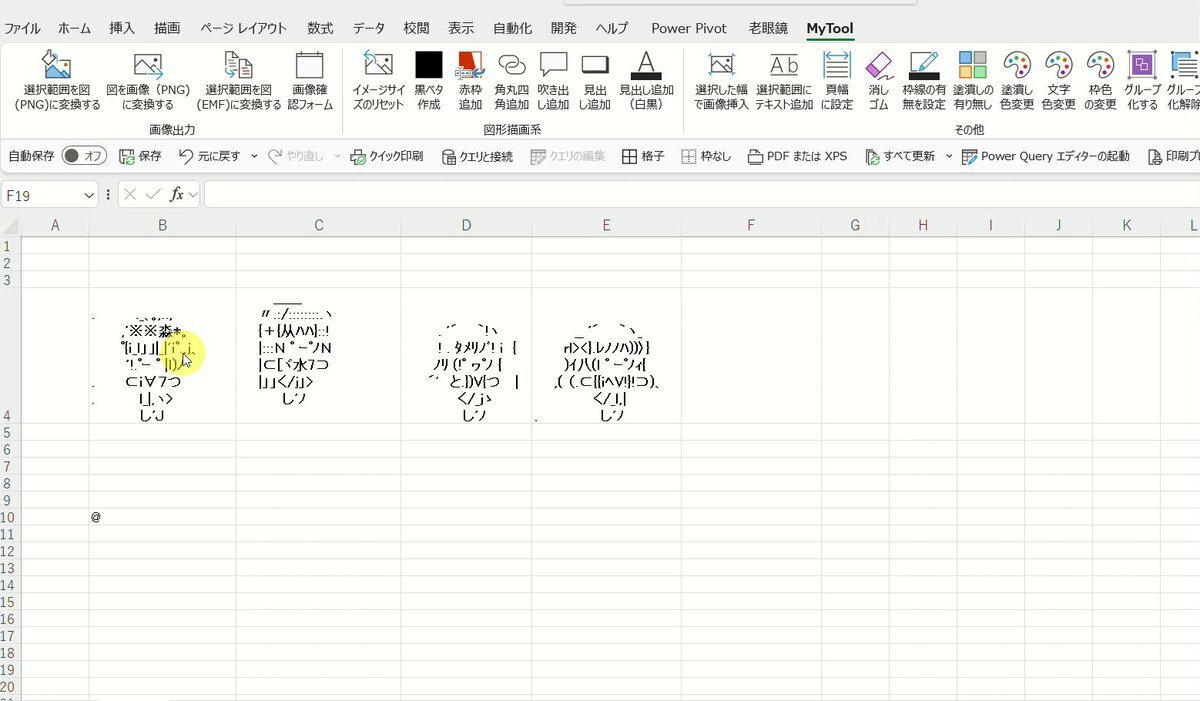Open the Name Box dropdown arrow
This screenshot has height=701, width=1200.
point(89,195)
